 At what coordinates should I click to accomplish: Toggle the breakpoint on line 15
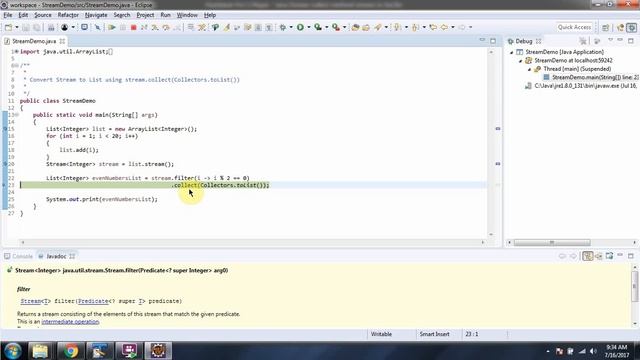[5, 129]
